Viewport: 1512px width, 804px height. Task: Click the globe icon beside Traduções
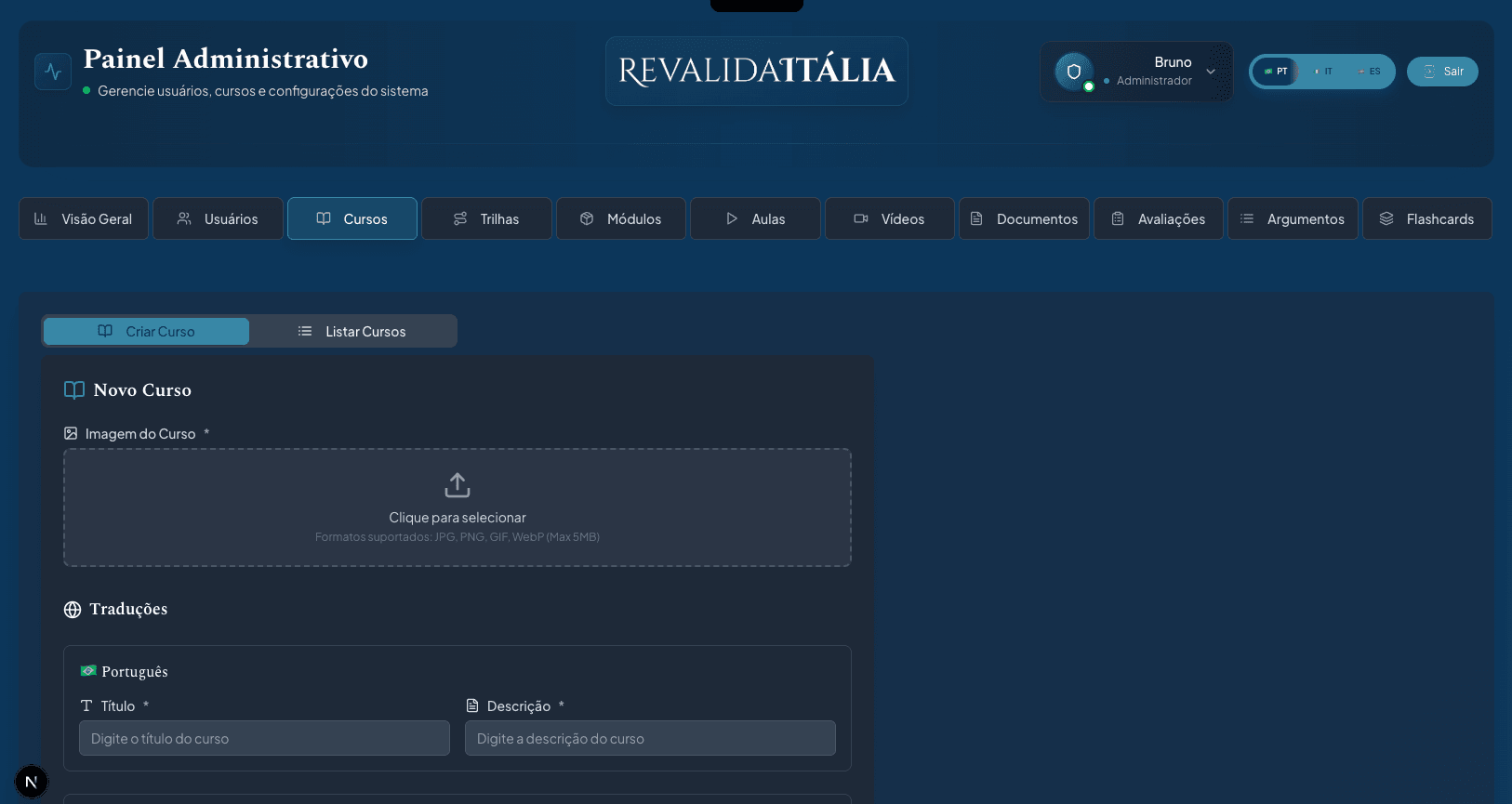click(x=73, y=610)
